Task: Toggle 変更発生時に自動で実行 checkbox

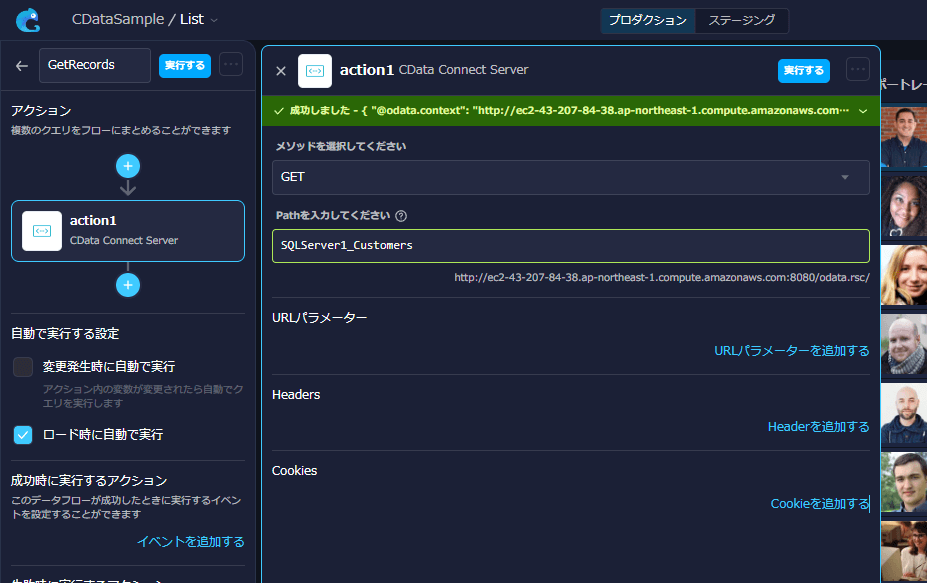Action: [x=23, y=367]
